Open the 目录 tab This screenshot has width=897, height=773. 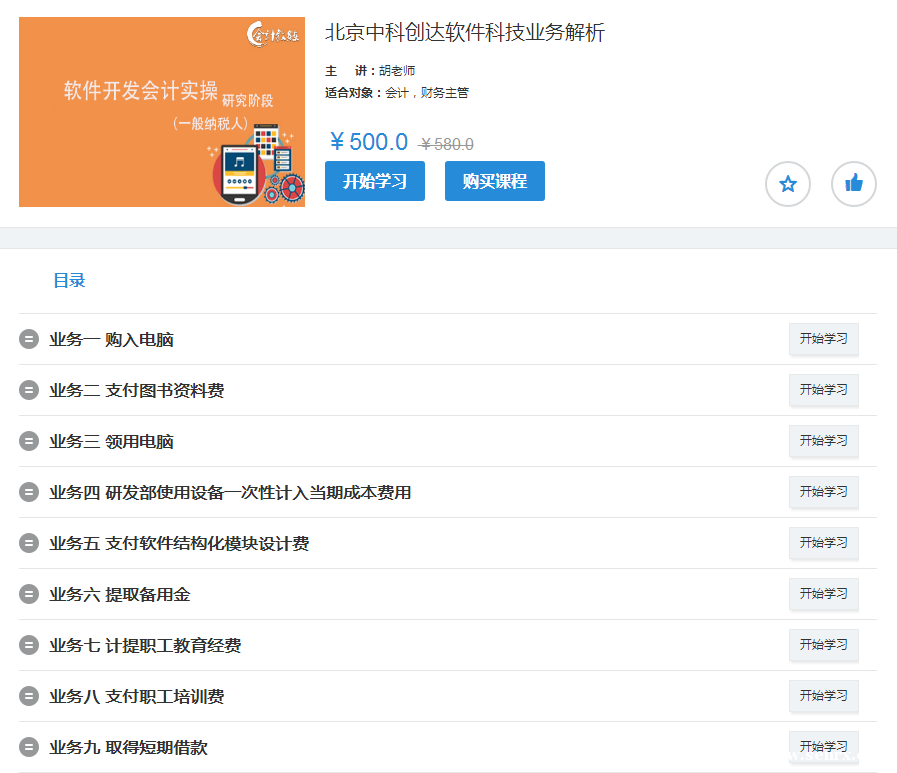tap(69, 281)
